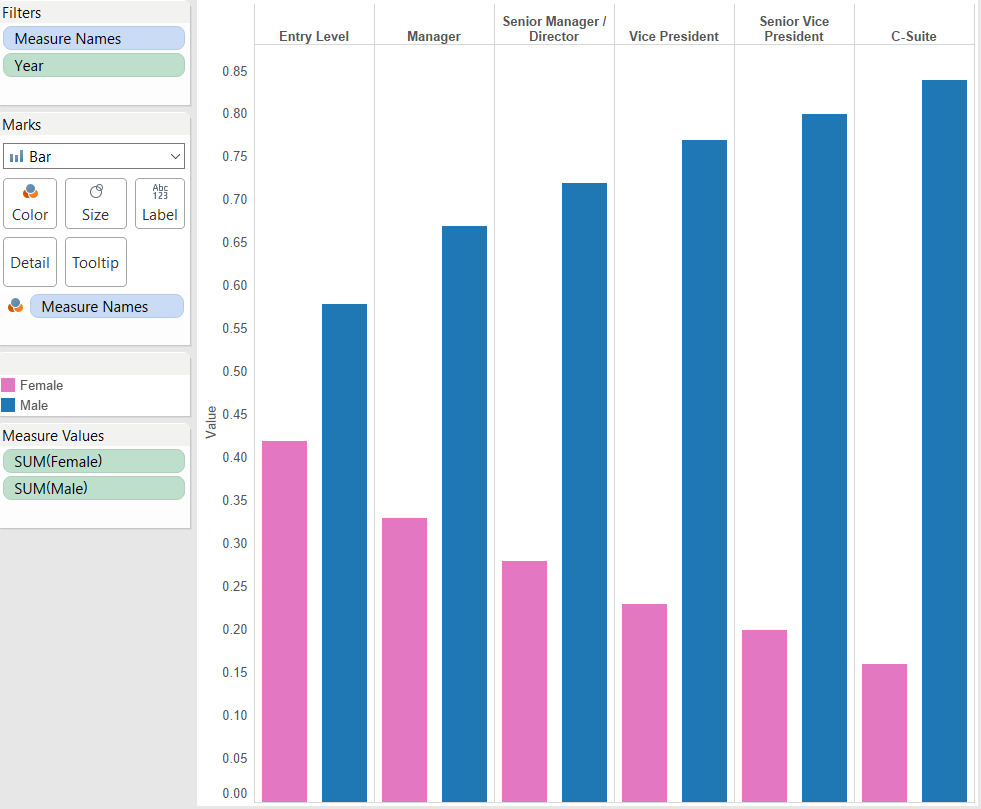Select the C-Suite male blue bar
This screenshot has height=809, width=981.
point(945,441)
